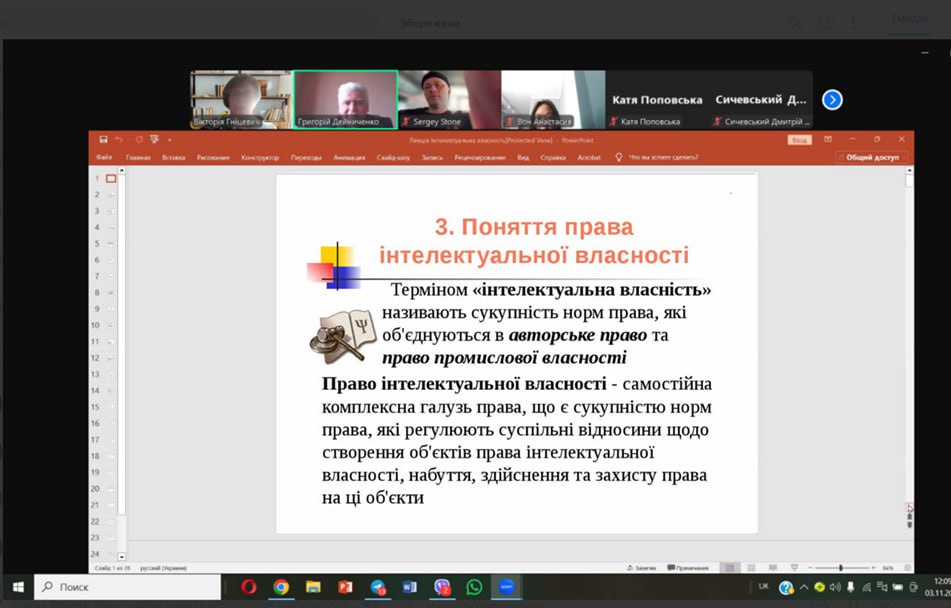Screen dimensions: 951x608
Task: Click the next participants arrow button
Action: coord(832,100)
